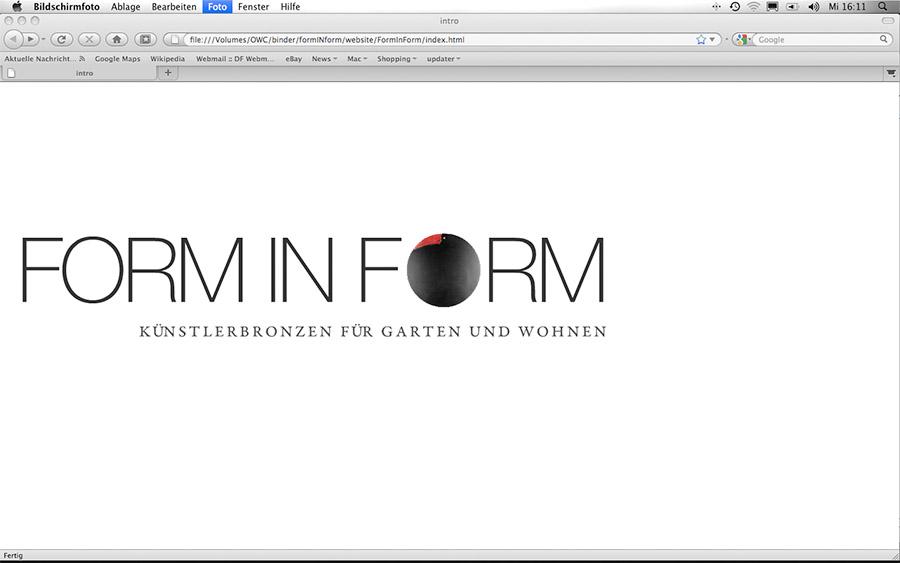900x563 pixels.
Task: Reload the current page
Action: [61, 39]
